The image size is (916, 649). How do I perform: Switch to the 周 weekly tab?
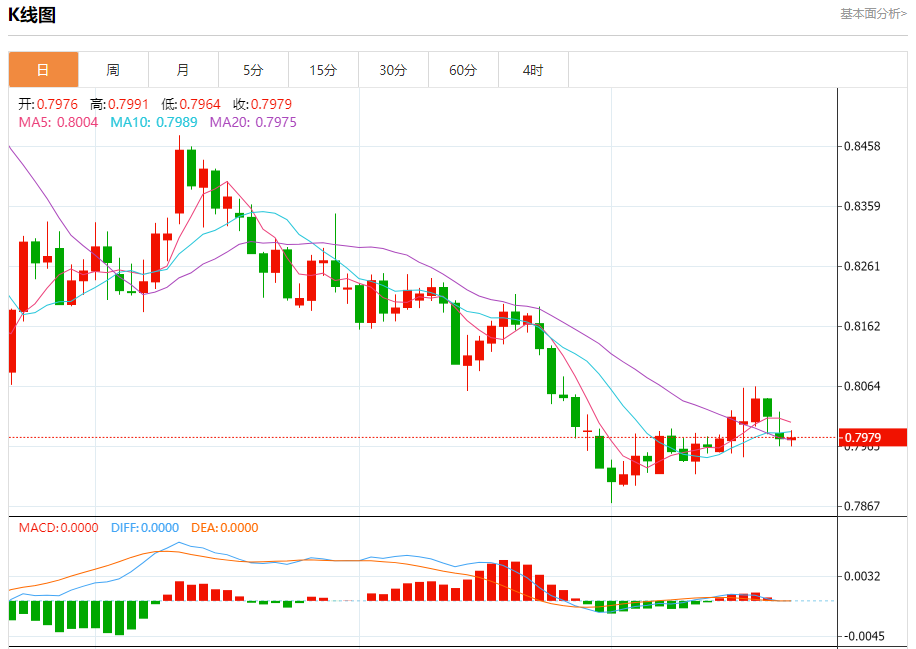click(113, 70)
